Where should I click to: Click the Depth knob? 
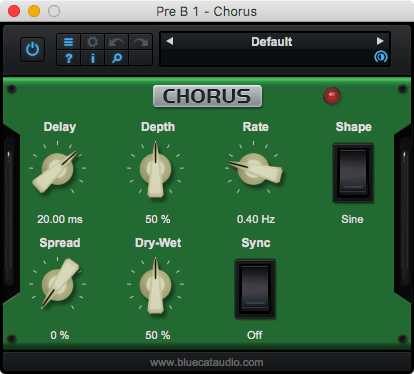pos(155,169)
